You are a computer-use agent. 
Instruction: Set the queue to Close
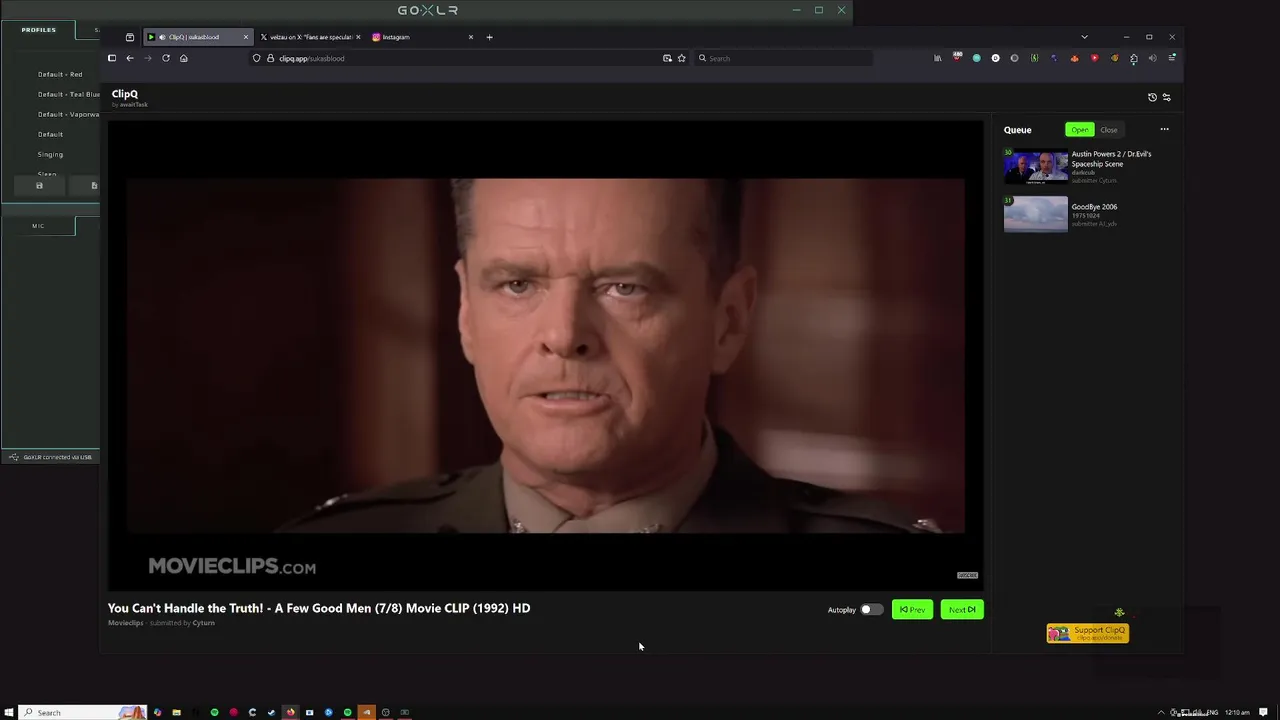tap(1109, 130)
